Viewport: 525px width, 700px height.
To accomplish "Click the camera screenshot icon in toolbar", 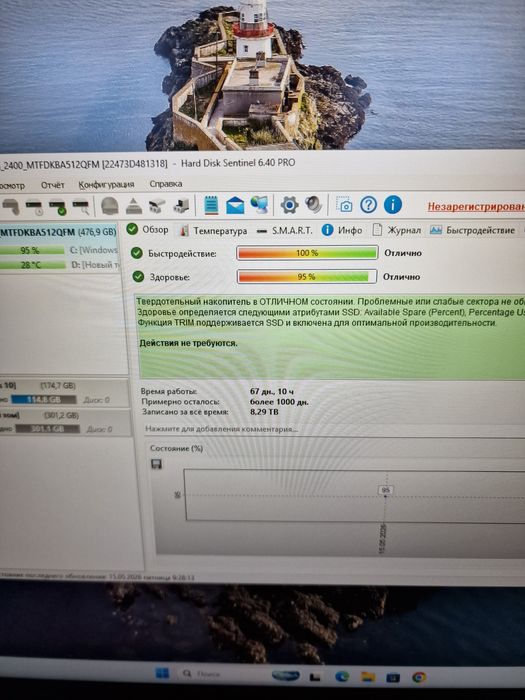I will pyautogui.click(x=344, y=205).
